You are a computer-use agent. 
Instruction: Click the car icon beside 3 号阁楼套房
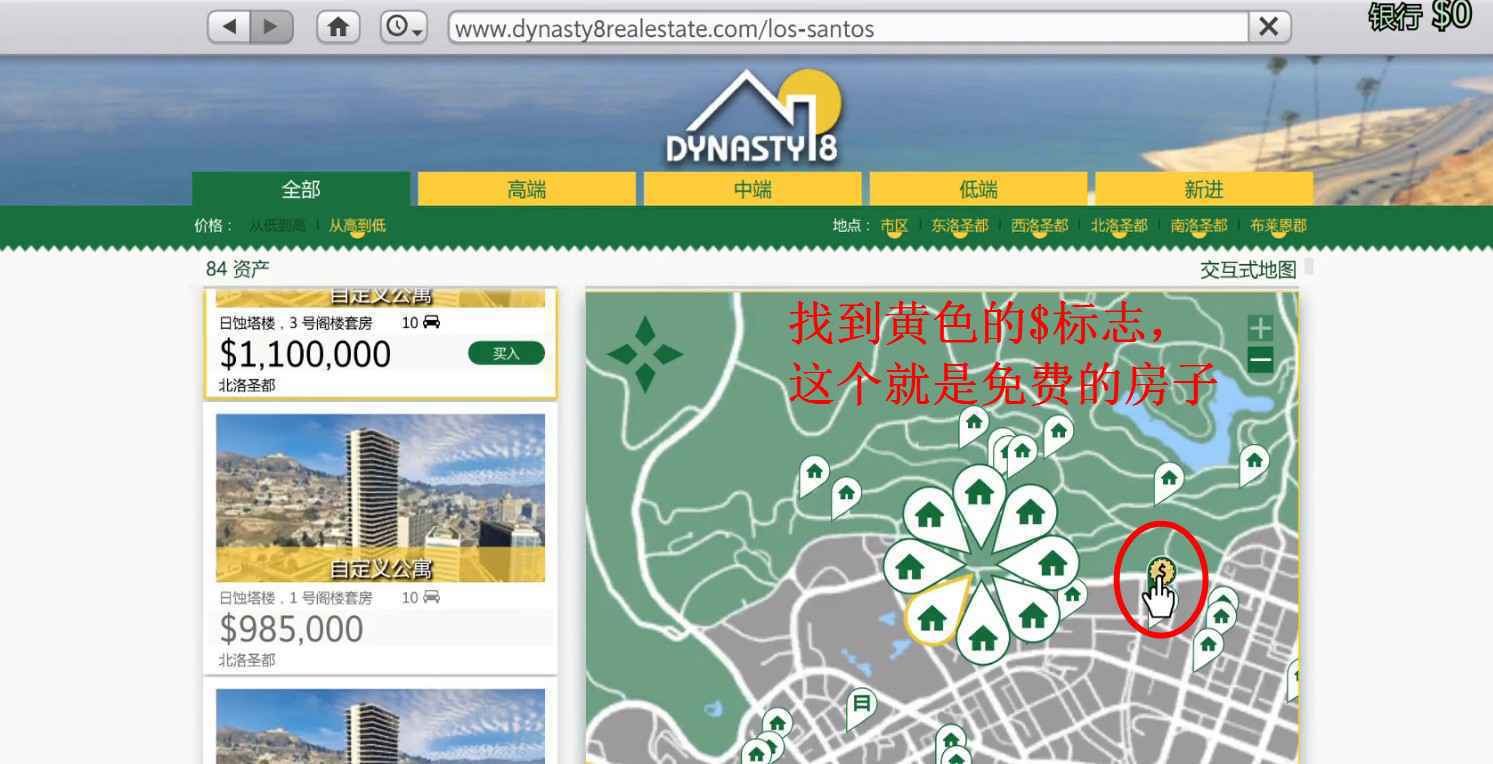432,322
